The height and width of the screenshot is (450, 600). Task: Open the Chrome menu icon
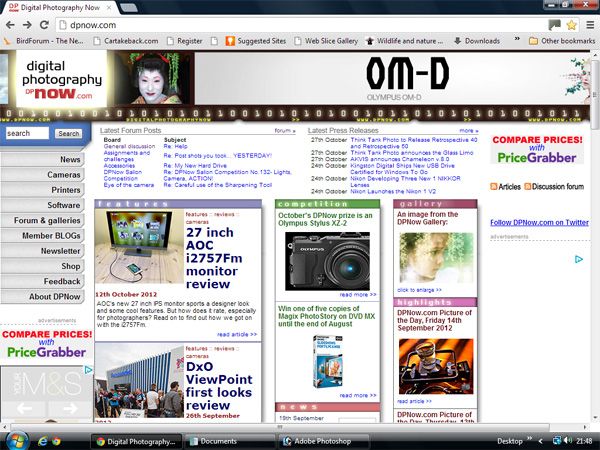(588, 24)
